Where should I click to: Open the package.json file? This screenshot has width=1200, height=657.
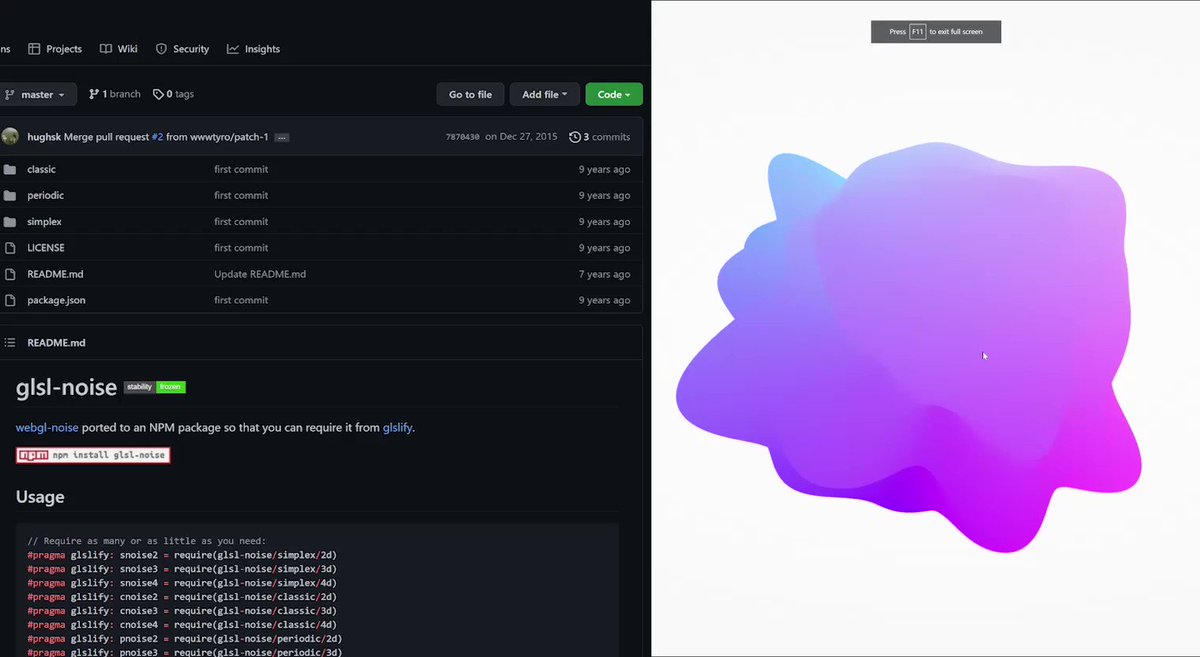pos(56,300)
